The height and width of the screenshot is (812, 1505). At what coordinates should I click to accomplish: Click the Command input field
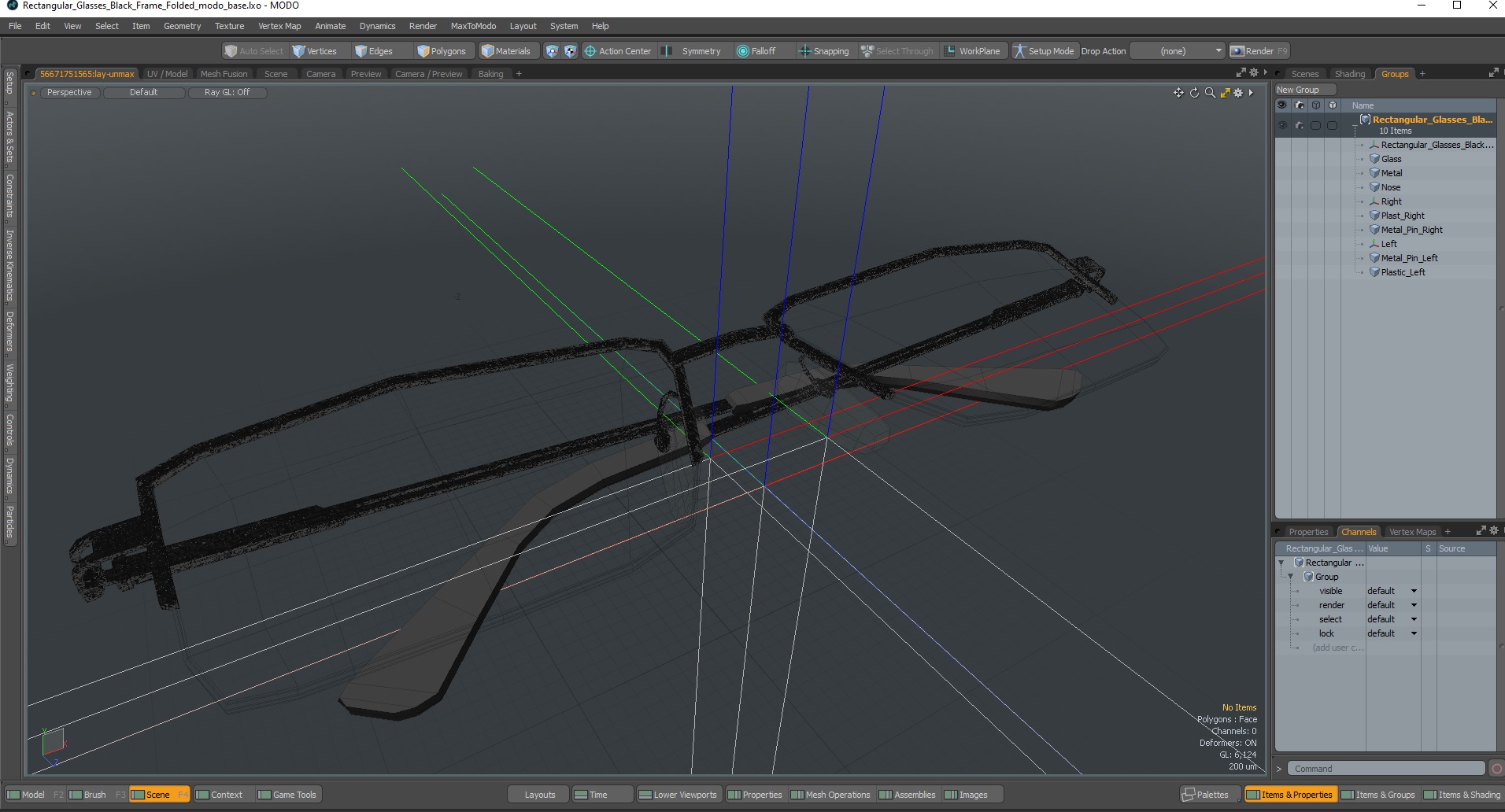(1386, 769)
